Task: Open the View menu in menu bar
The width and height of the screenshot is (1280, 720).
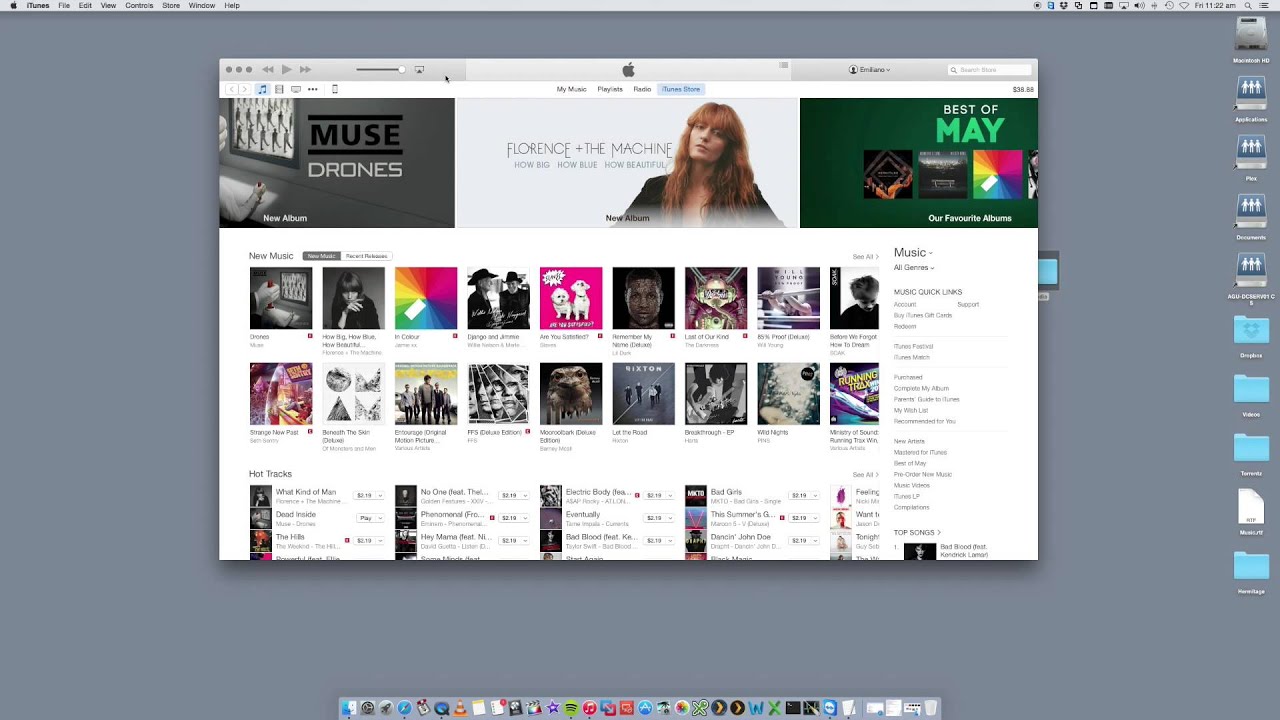Action: 108,6
